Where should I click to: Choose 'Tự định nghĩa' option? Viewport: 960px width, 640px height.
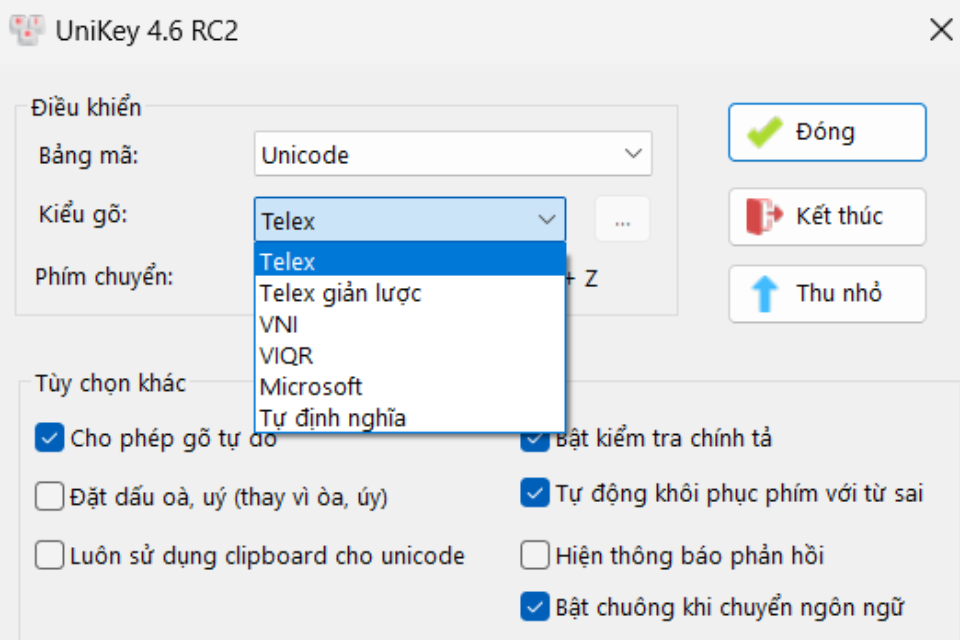(x=333, y=418)
